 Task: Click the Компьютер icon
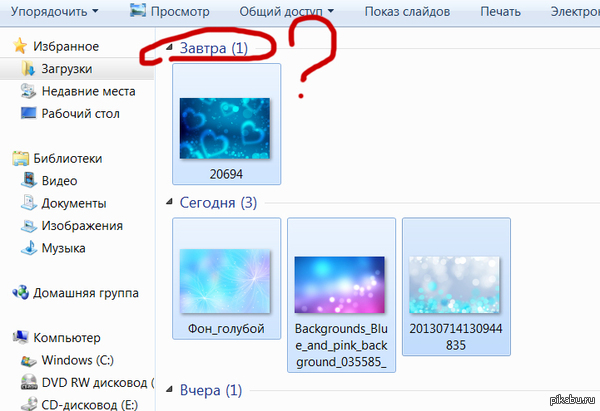tap(20, 337)
